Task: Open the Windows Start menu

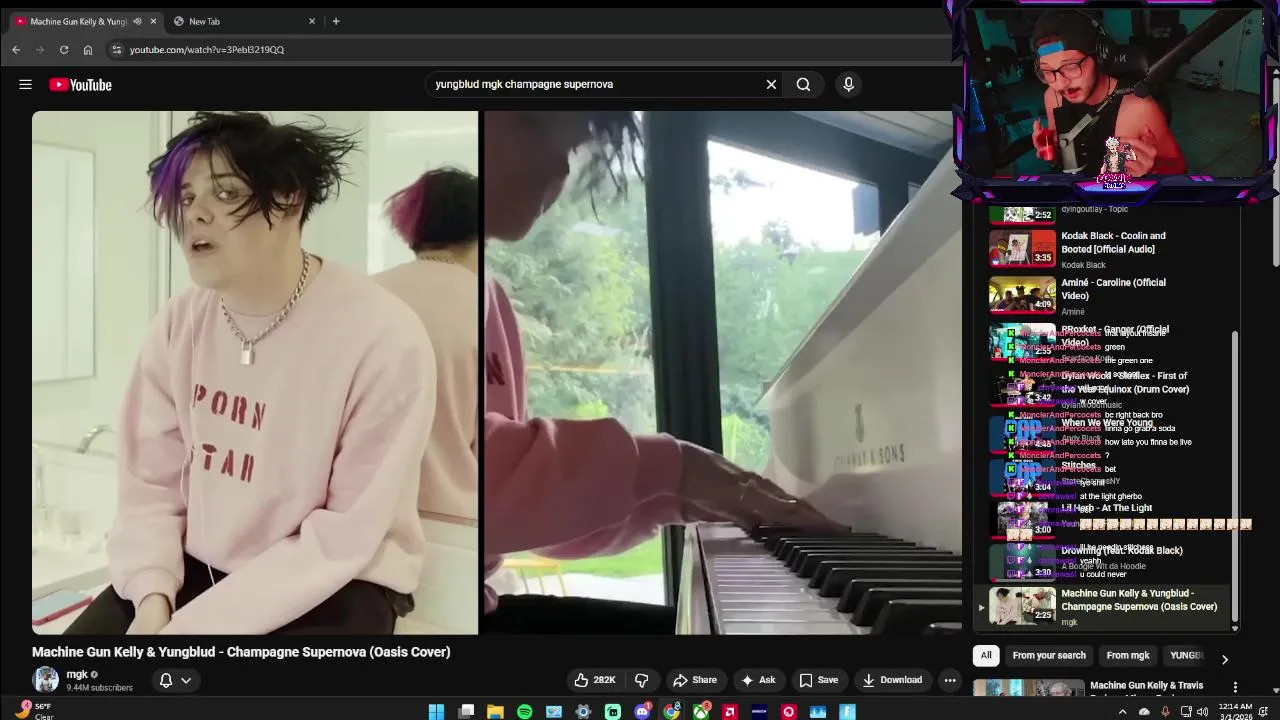Action: 436,712
